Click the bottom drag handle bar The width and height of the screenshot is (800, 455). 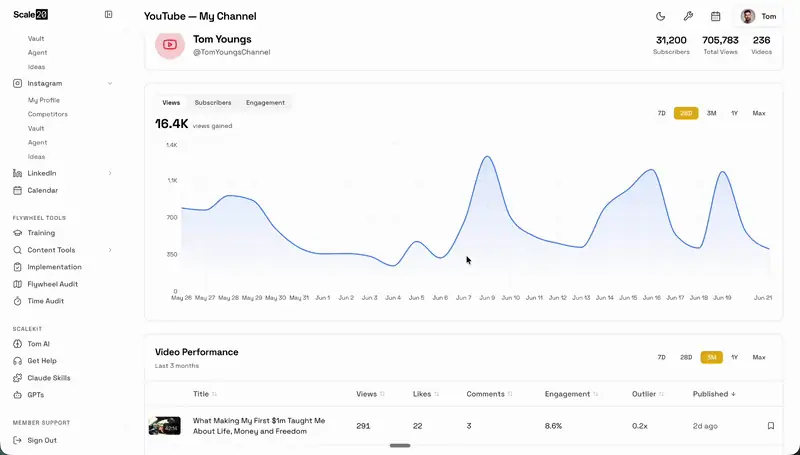point(400,445)
